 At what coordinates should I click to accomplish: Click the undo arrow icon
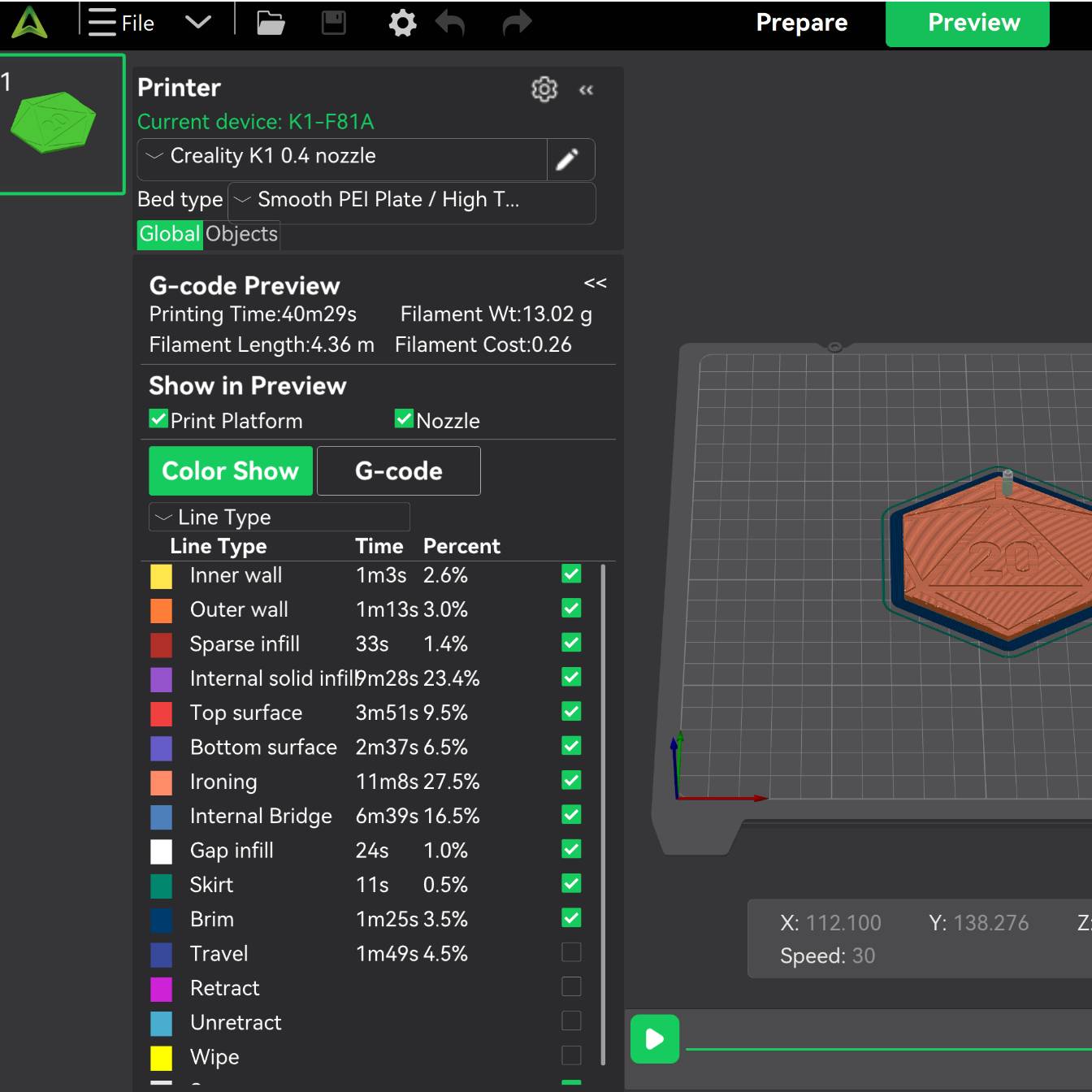point(450,23)
